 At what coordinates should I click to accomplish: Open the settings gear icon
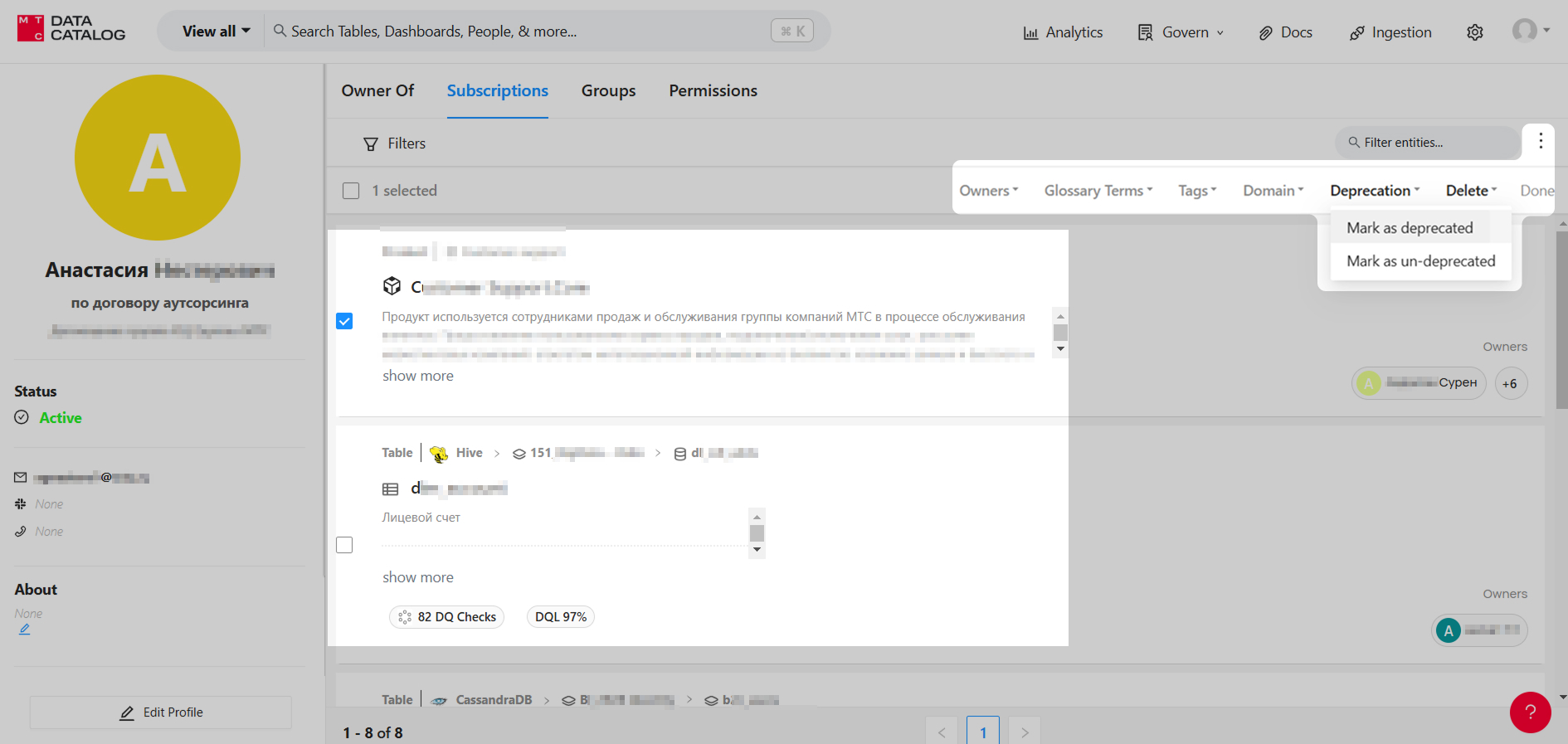pyautogui.click(x=1474, y=32)
